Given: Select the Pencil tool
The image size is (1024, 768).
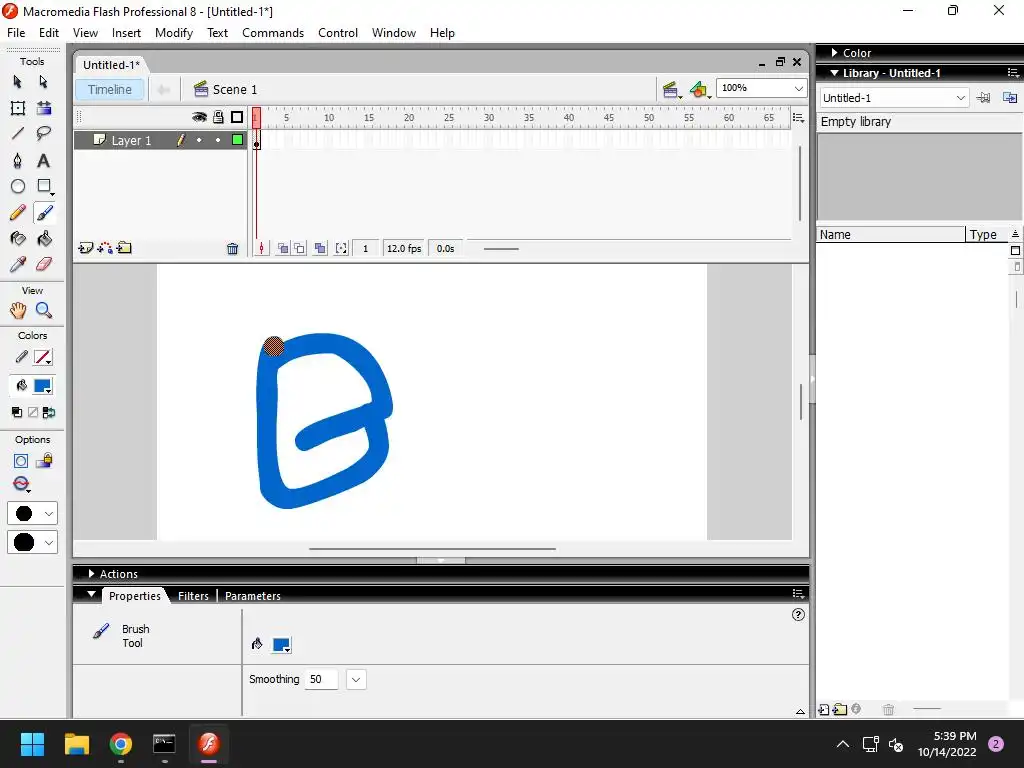Looking at the screenshot, I should (x=18, y=212).
